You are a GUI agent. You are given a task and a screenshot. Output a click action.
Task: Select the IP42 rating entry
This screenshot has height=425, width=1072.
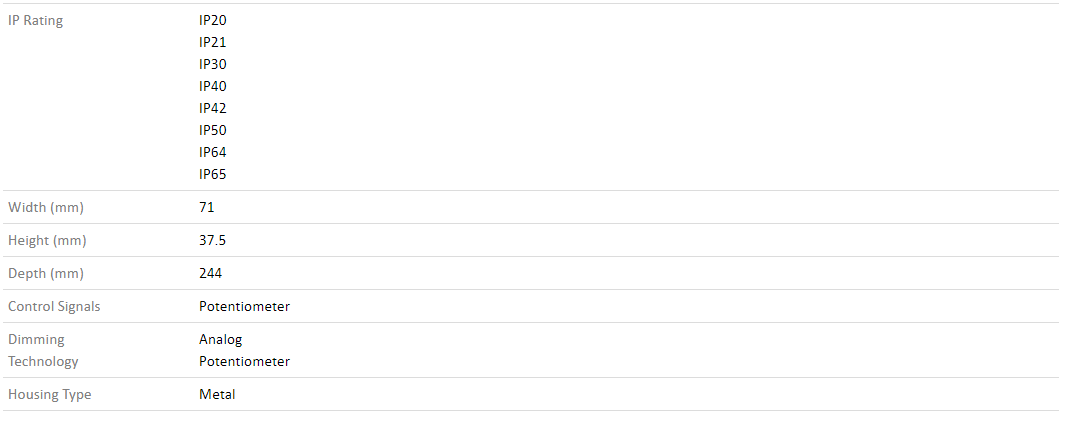(213, 108)
